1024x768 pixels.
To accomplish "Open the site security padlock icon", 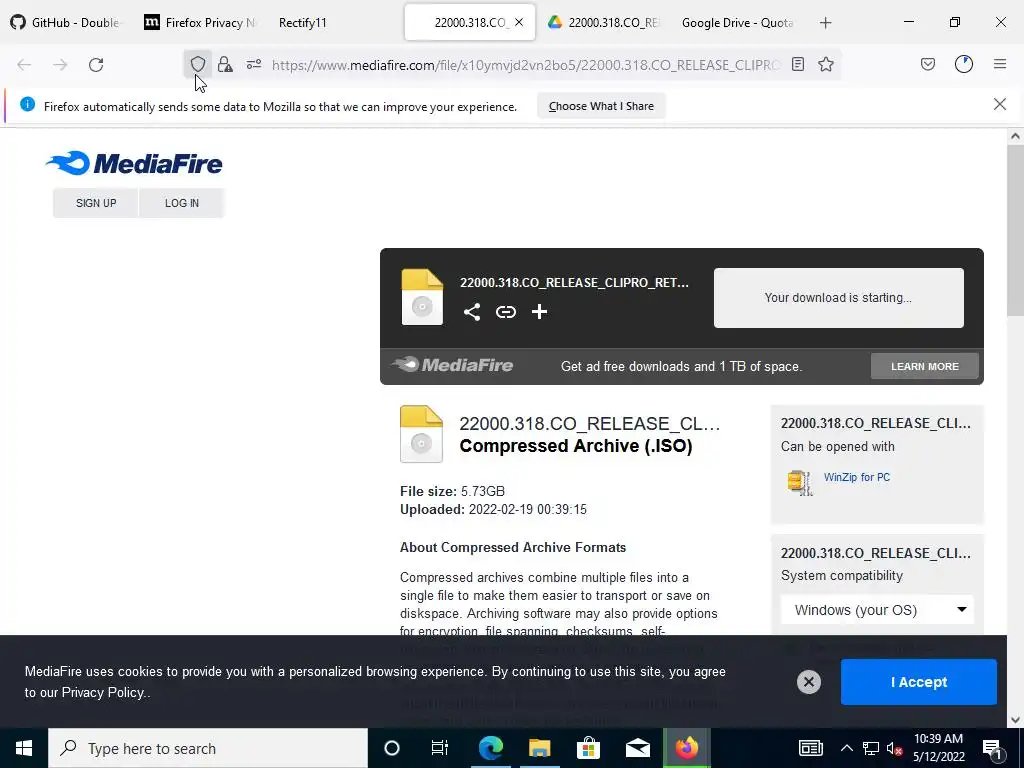I will tap(225, 64).
